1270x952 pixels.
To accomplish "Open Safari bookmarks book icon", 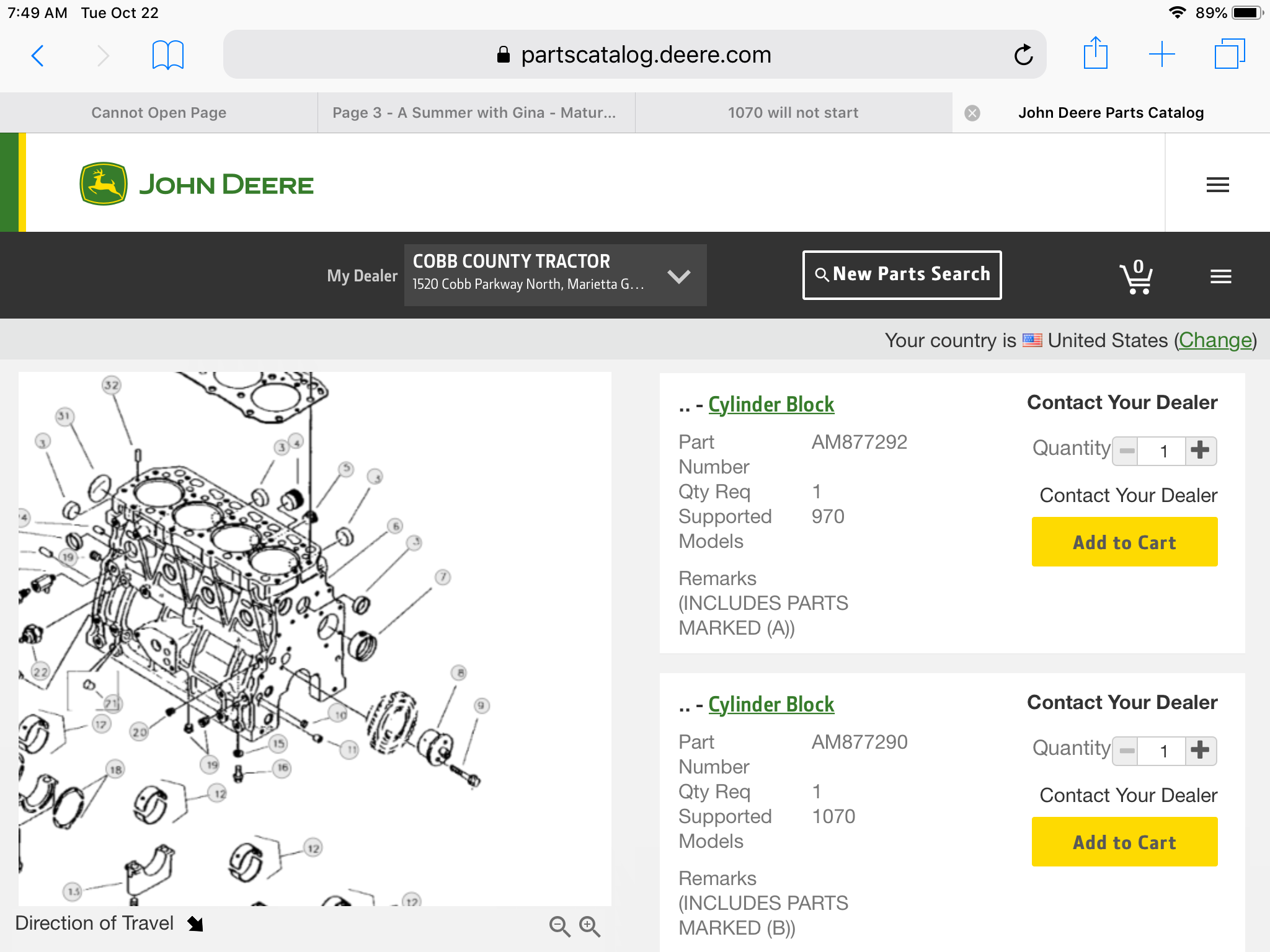I will 168,55.
